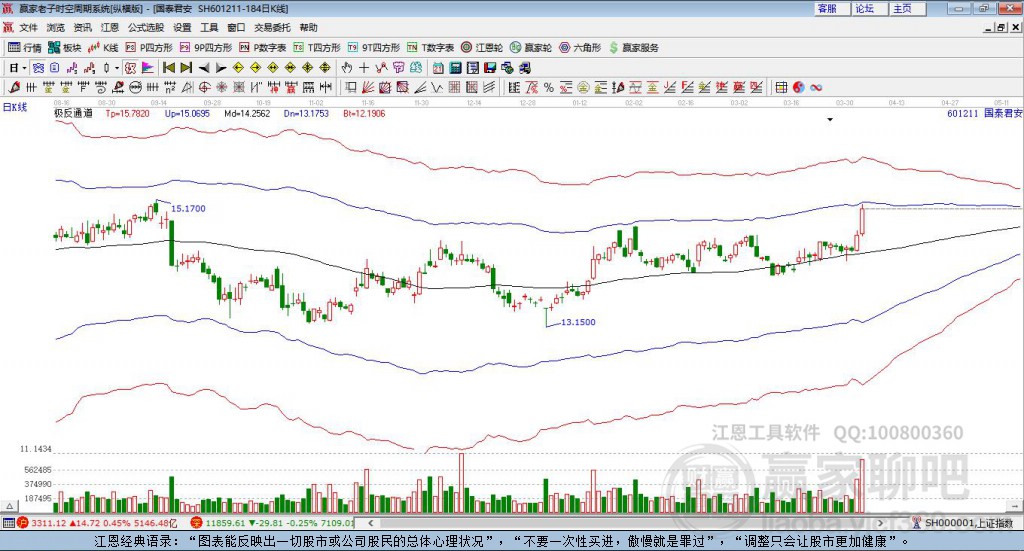
Task: Expand the 日 period dropdown
Action: [25, 68]
